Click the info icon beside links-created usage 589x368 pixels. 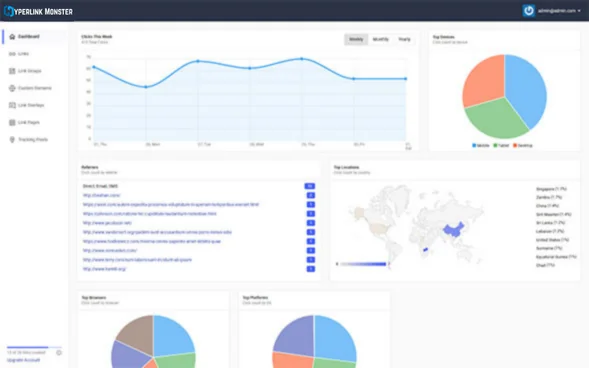59,353
